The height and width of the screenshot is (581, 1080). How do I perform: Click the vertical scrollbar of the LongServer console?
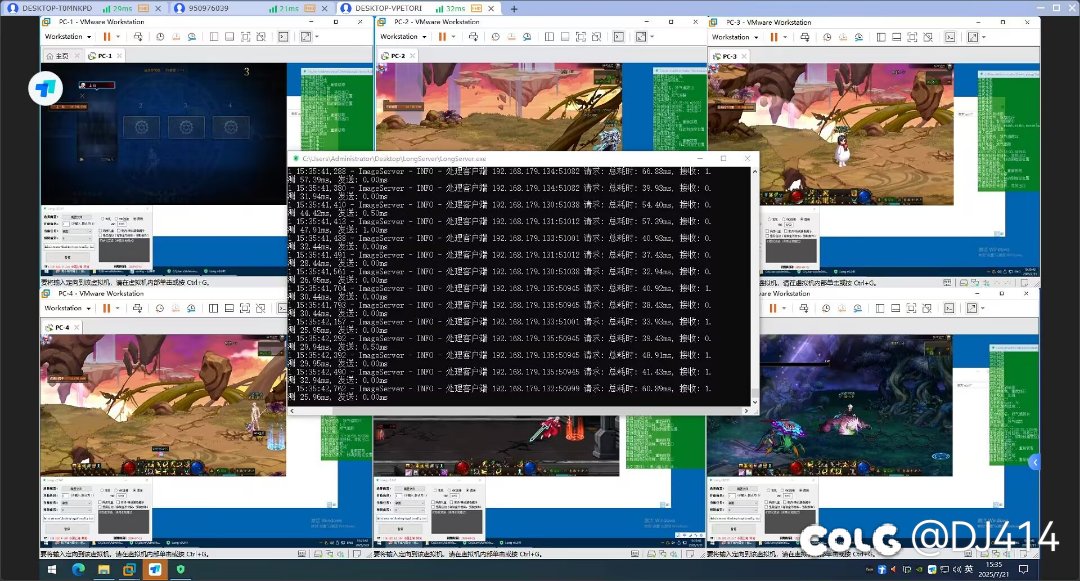click(754, 286)
